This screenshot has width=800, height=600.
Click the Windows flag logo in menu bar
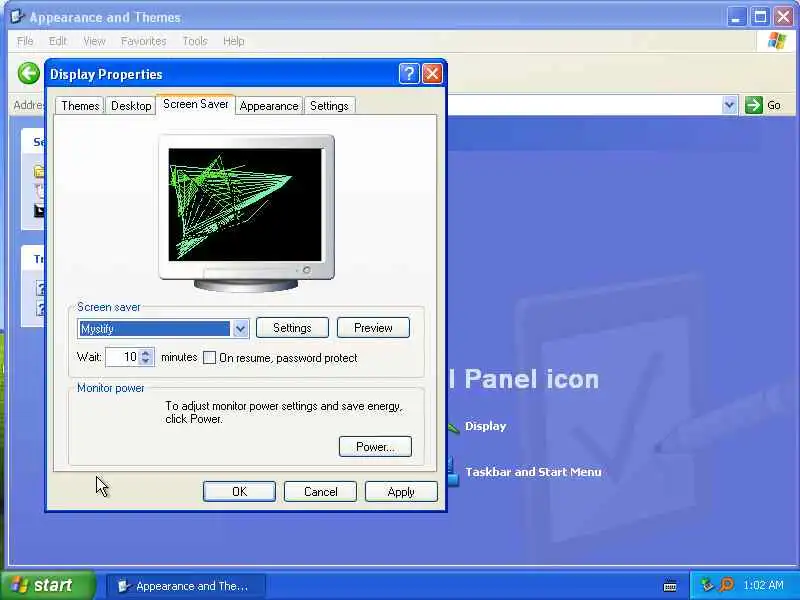pos(777,41)
